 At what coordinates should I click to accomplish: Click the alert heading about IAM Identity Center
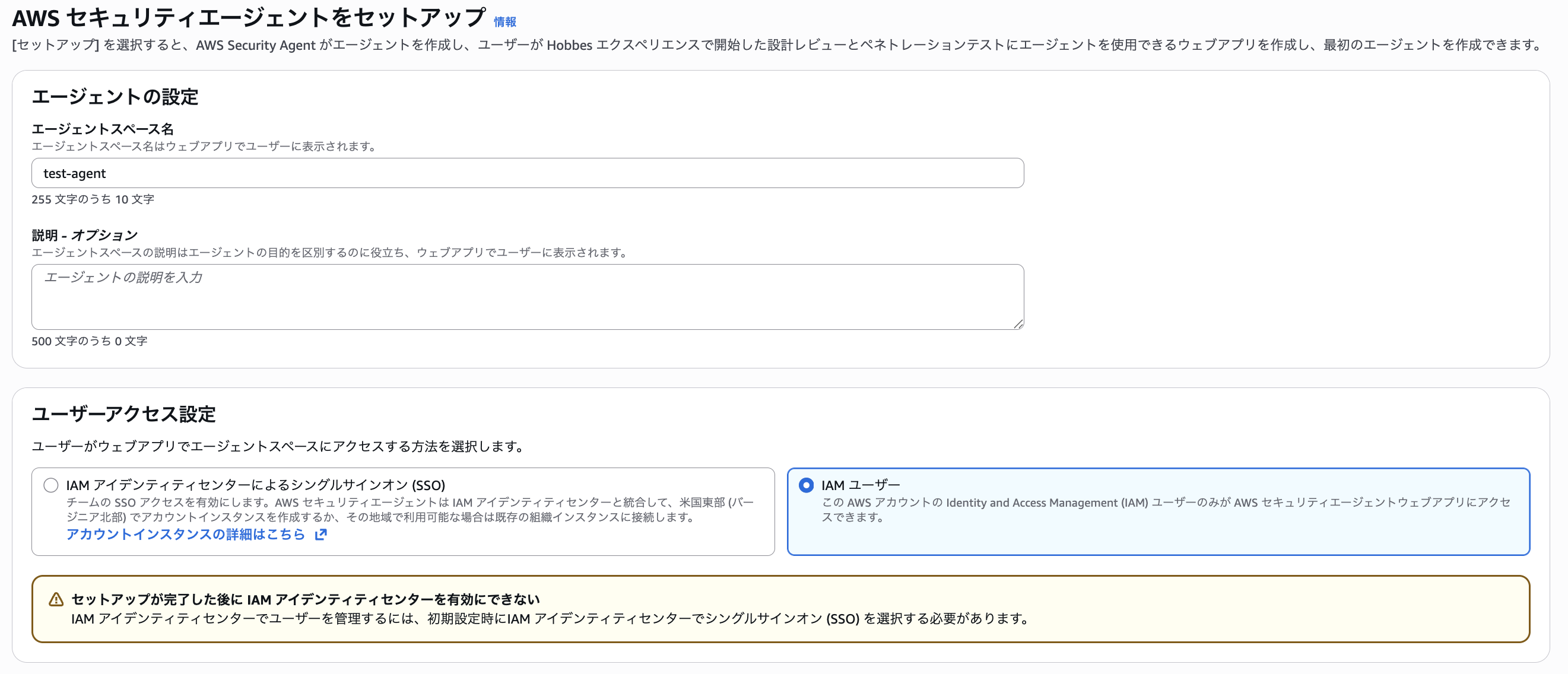pos(305,599)
